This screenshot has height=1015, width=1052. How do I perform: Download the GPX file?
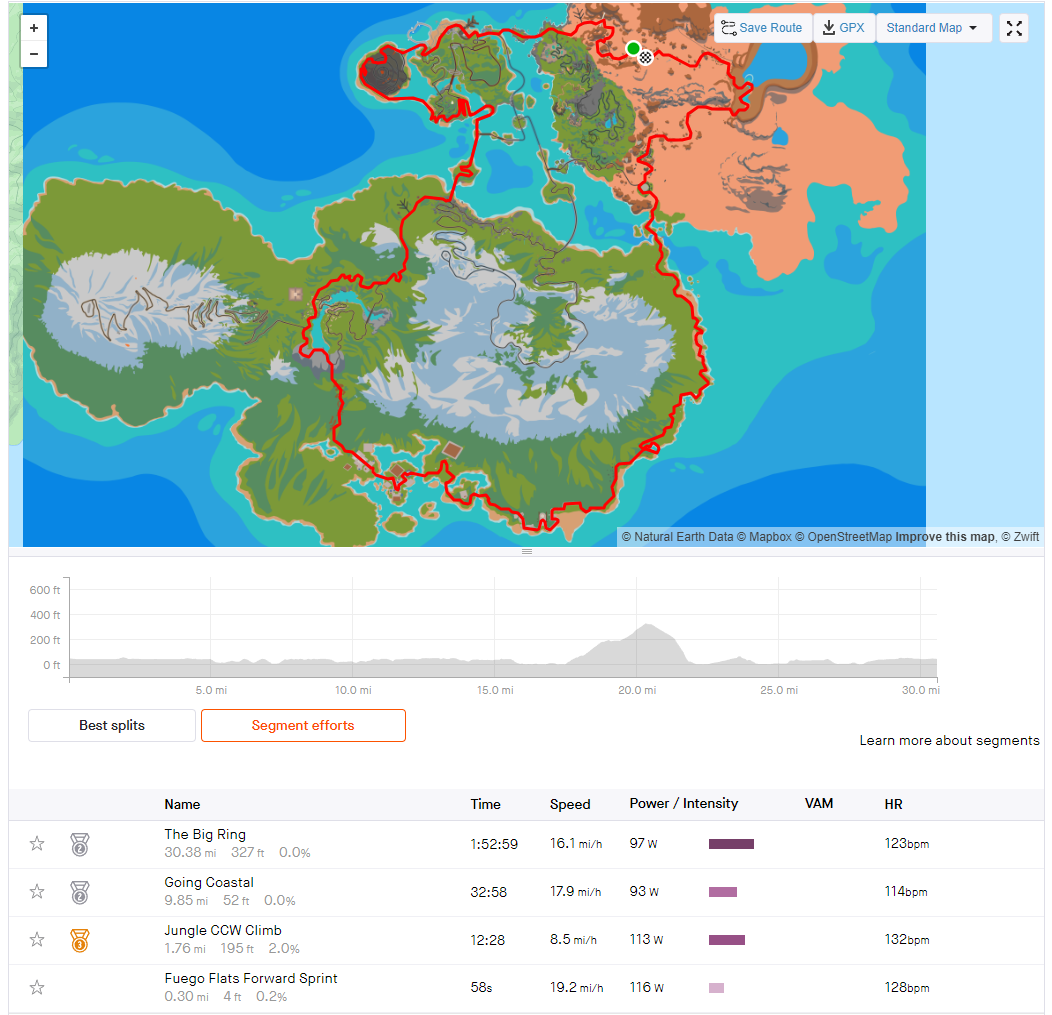click(x=844, y=28)
